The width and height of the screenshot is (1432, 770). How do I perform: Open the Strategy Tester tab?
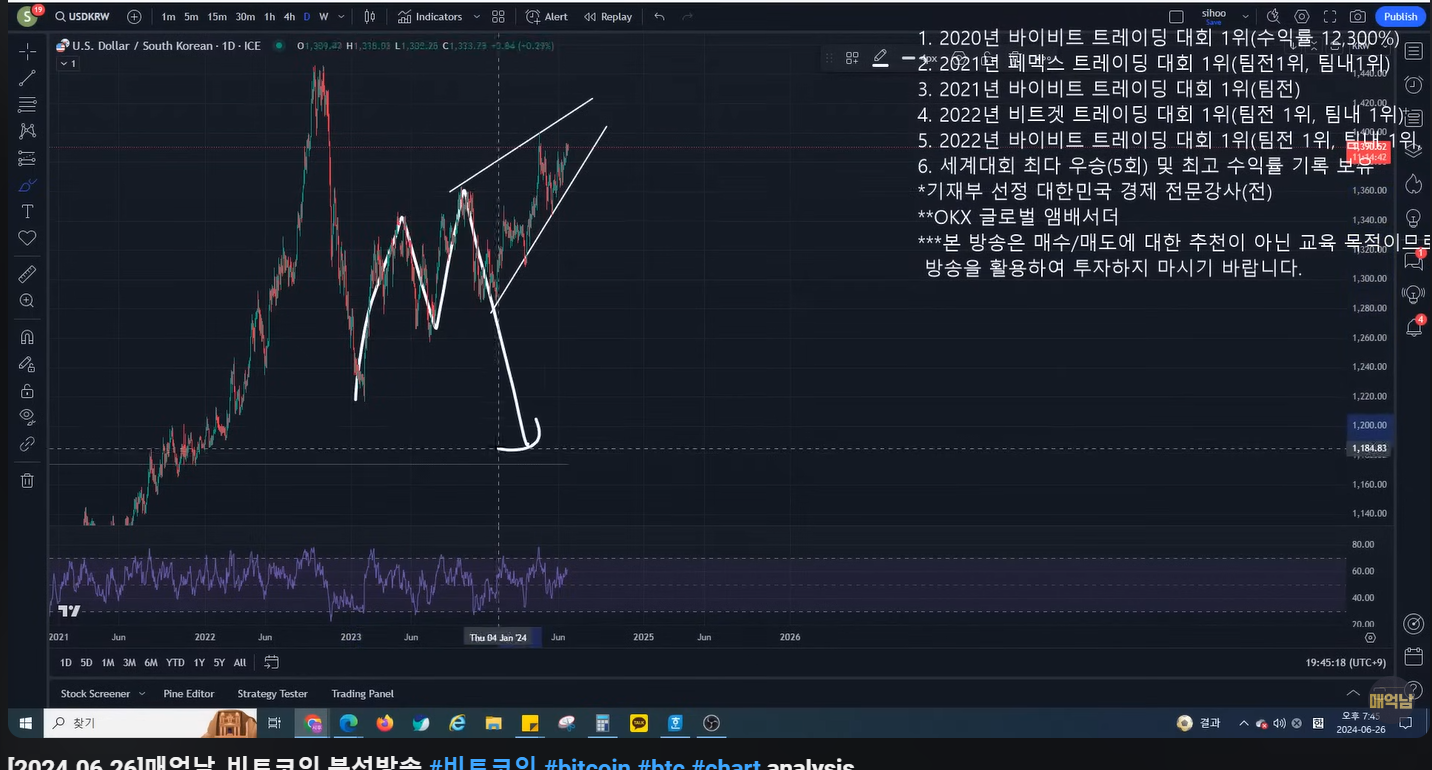[x=272, y=693]
